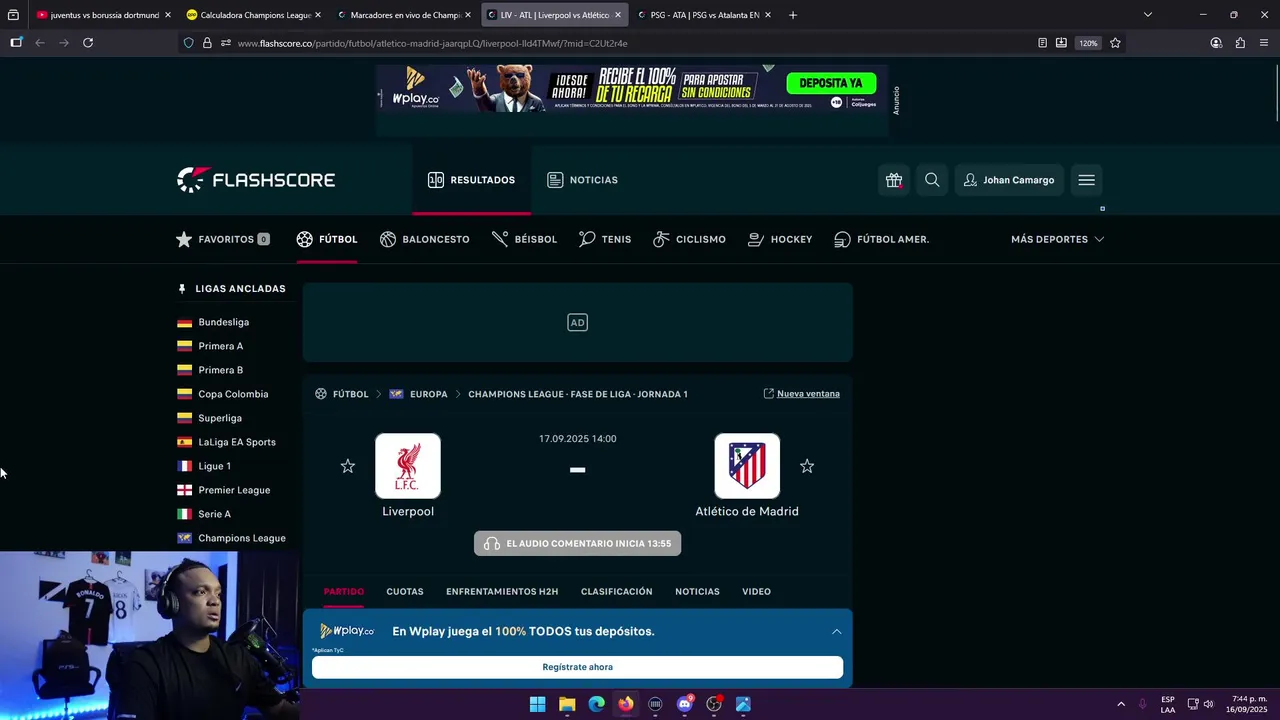Open File Explorer from taskbar
1280x720 pixels.
[567, 704]
